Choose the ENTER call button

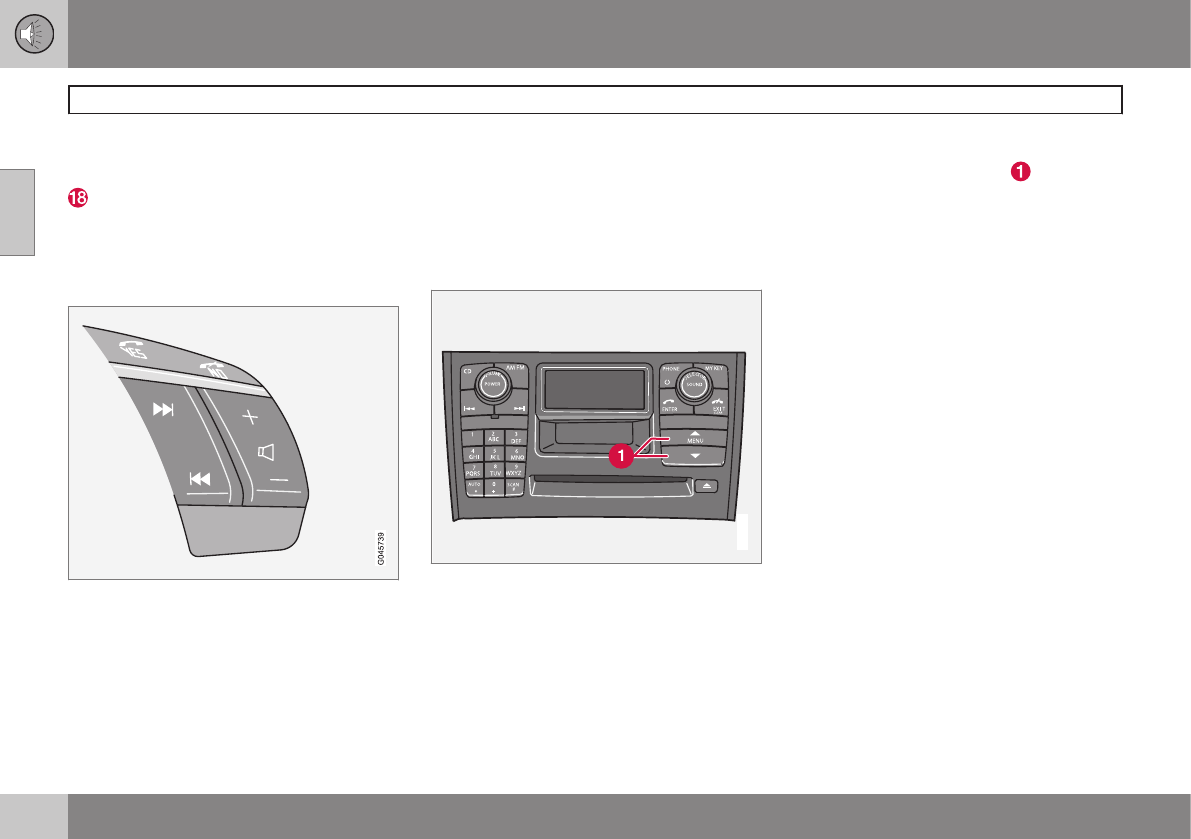coord(669,405)
